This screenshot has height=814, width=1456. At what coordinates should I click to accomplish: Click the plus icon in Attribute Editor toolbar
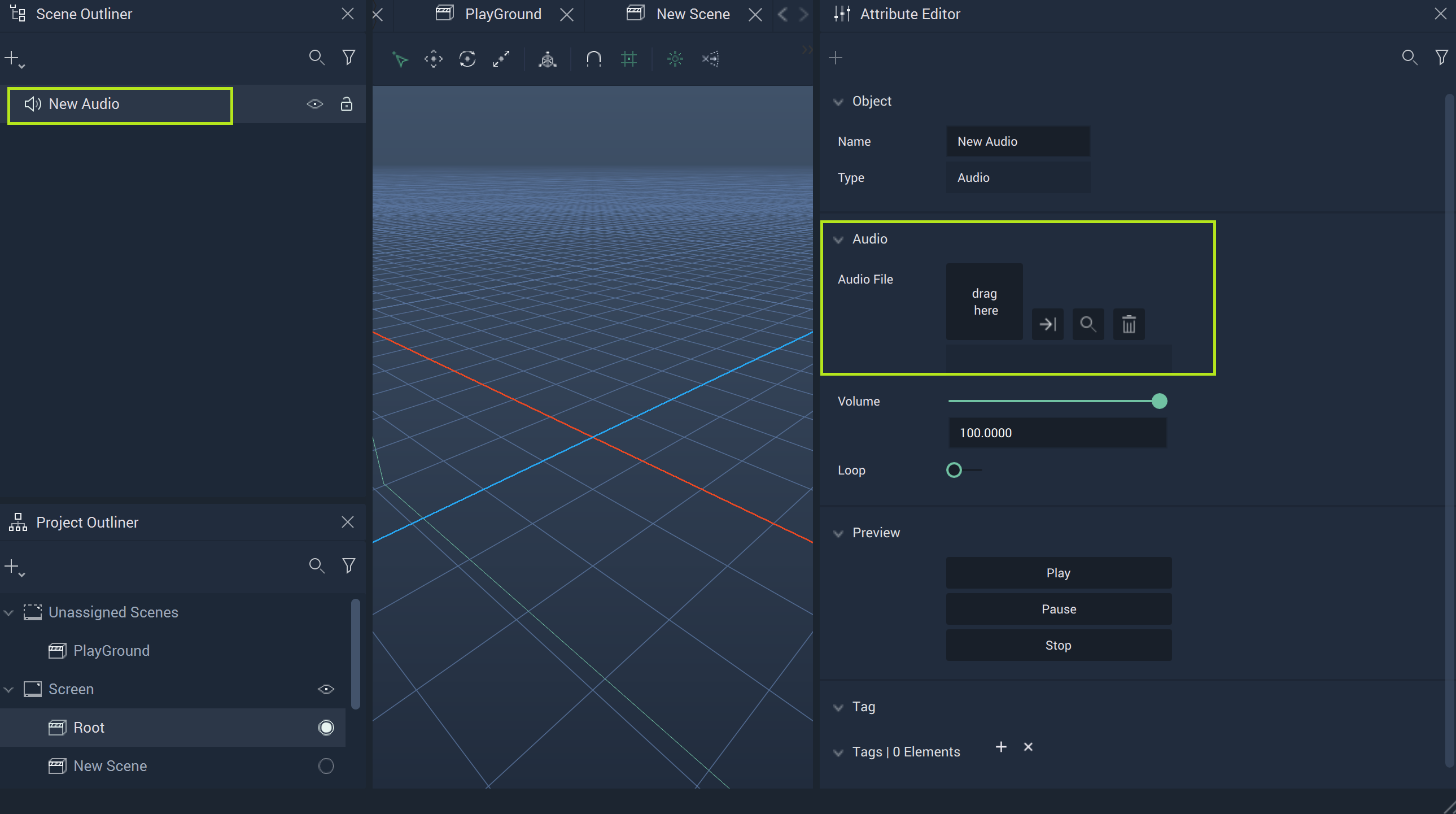(x=836, y=58)
